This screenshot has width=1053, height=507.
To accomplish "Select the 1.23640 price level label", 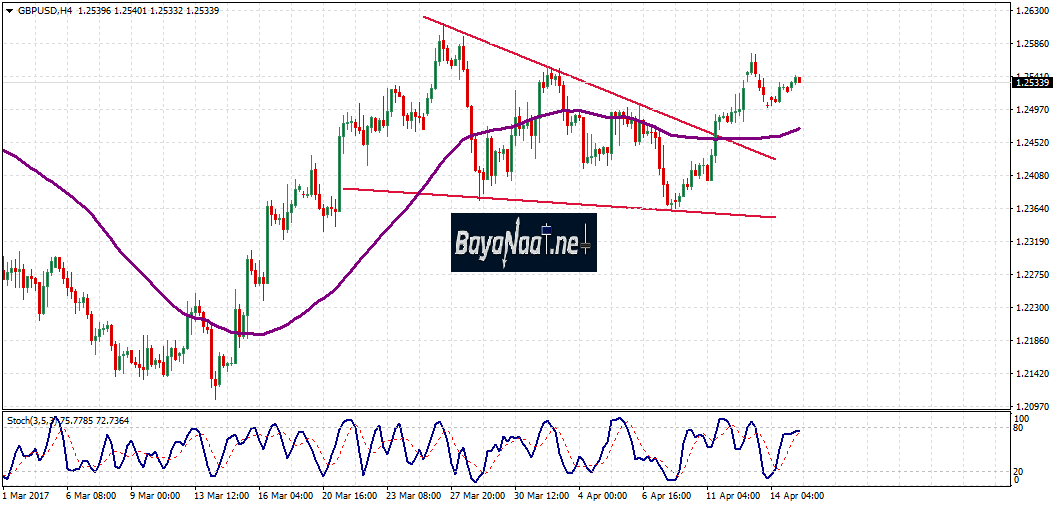I will [x=1030, y=209].
